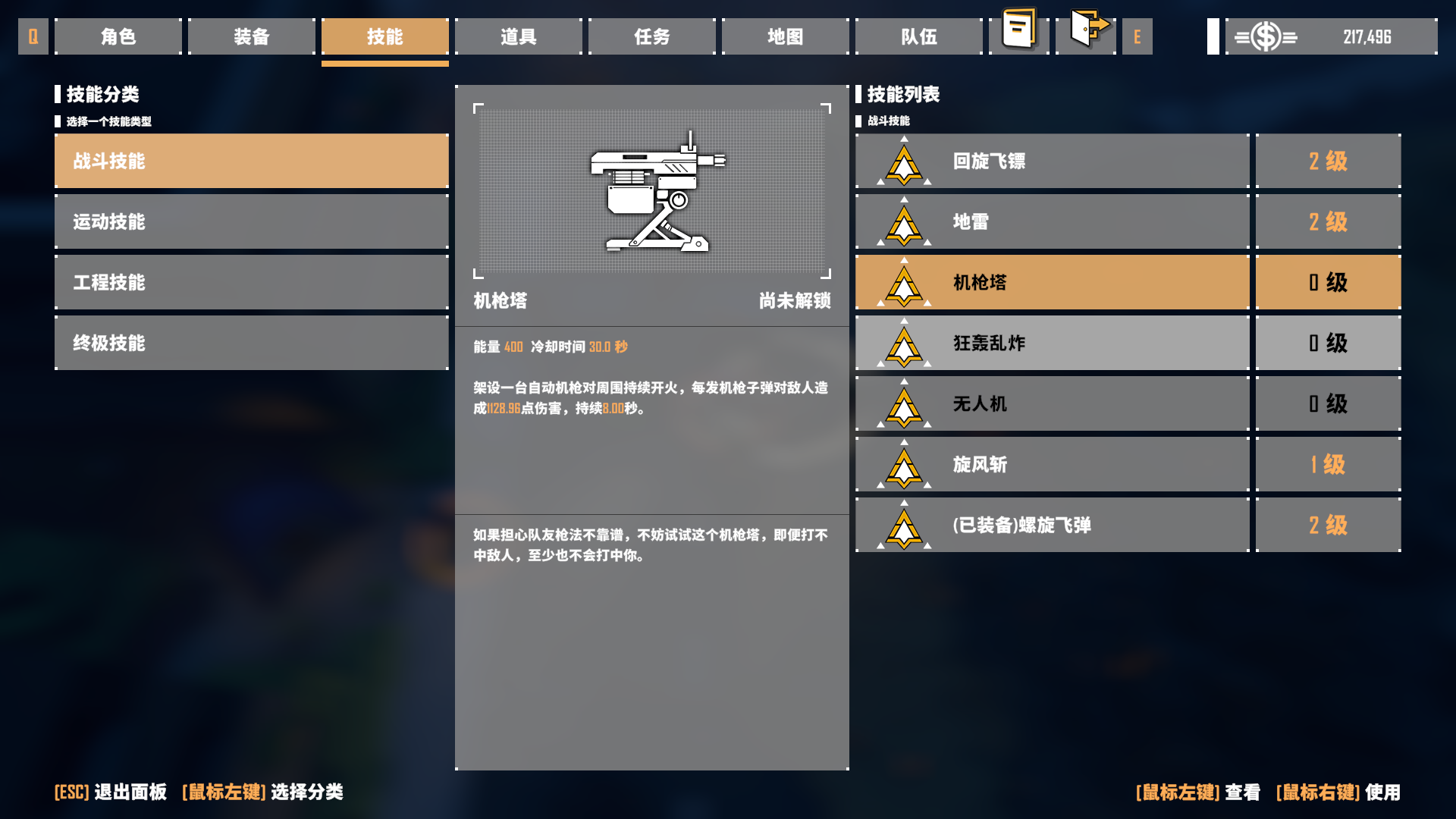The width and height of the screenshot is (1456, 819).
Task: Open the notes journal icon in top bar
Action: [x=1019, y=30]
